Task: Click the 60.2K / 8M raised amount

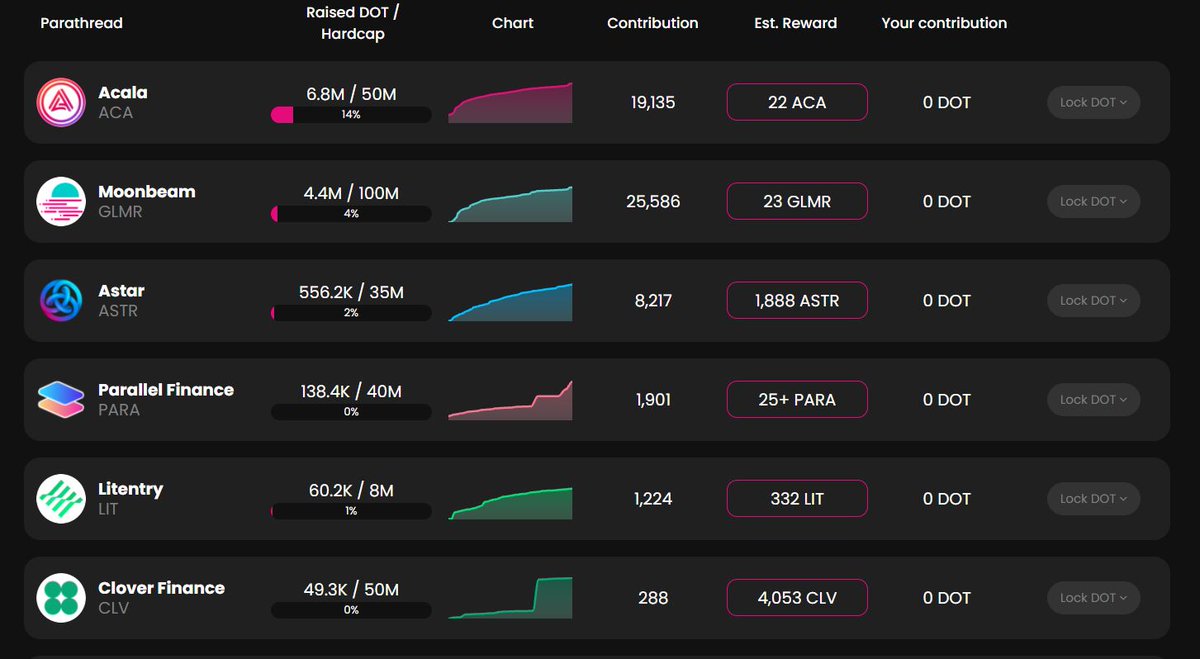Action: pos(351,490)
